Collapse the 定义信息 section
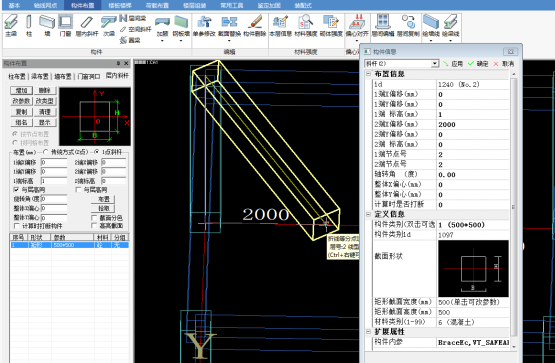 click(368, 214)
